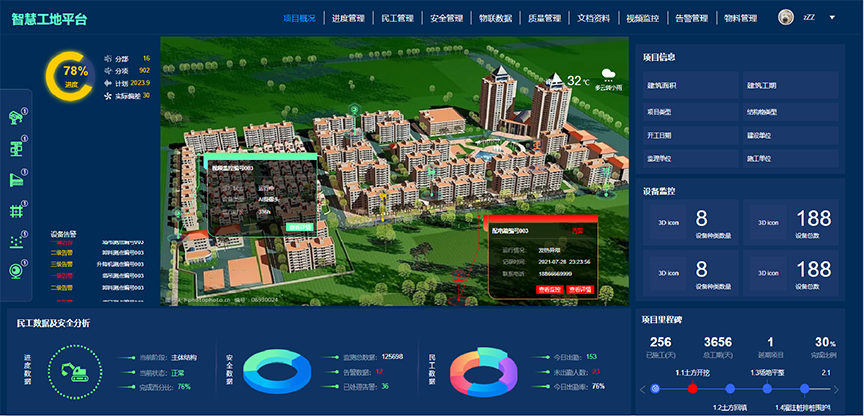Click the zZZ user avatar

pos(786,17)
